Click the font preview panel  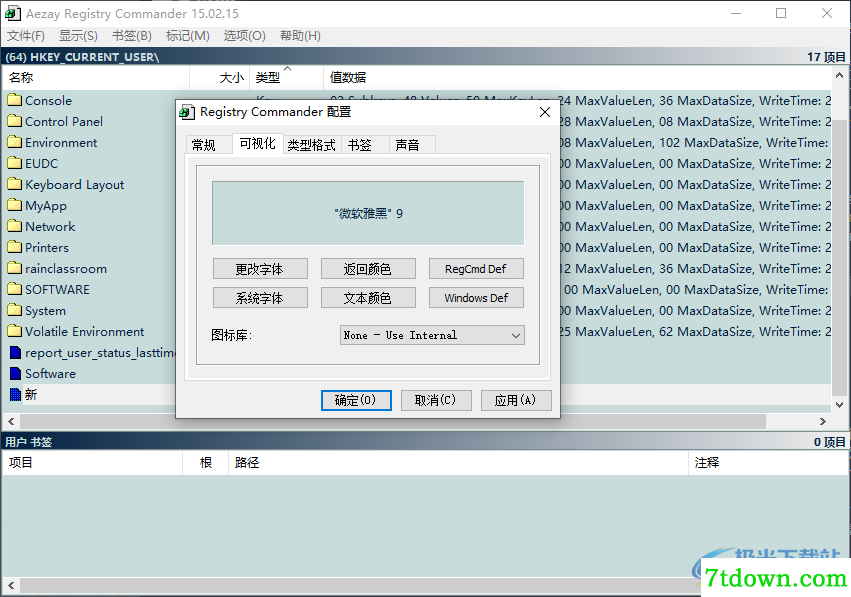tap(368, 213)
